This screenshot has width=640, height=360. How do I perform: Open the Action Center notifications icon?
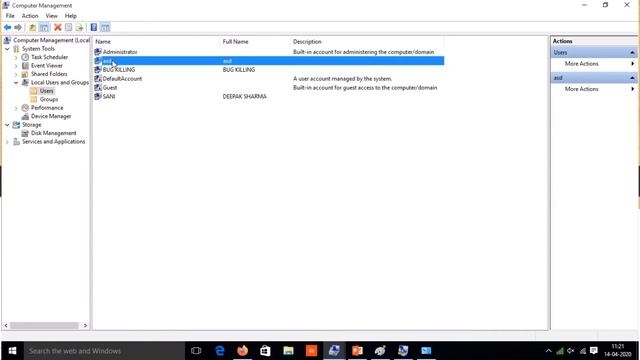coord(594,351)
